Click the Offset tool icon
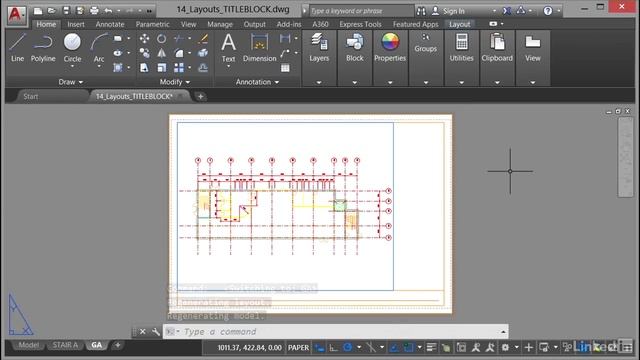 [x=203, y=67]
